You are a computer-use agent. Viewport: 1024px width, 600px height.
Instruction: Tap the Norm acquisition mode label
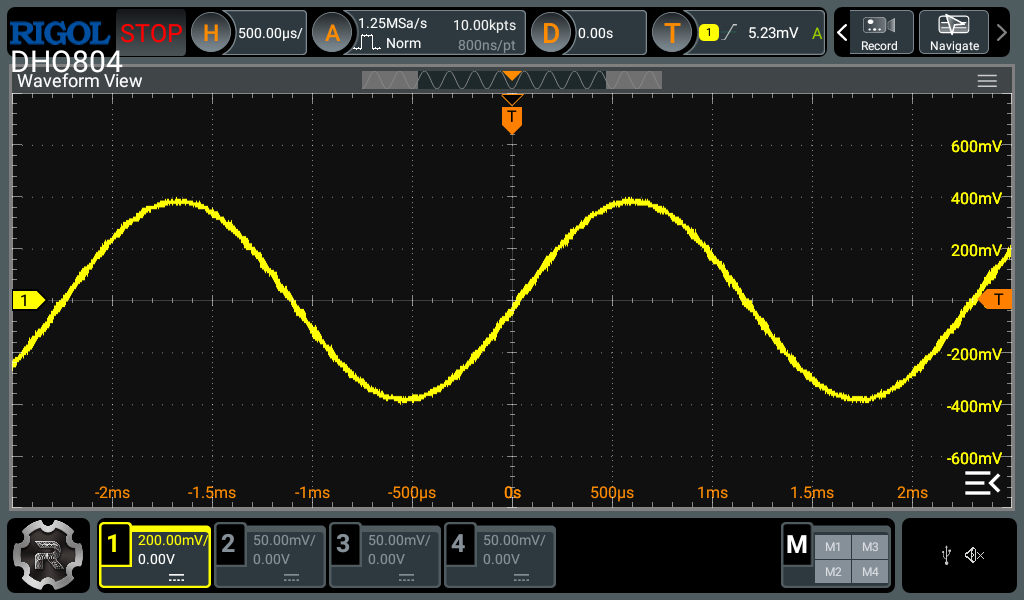(x=403, y=43)
